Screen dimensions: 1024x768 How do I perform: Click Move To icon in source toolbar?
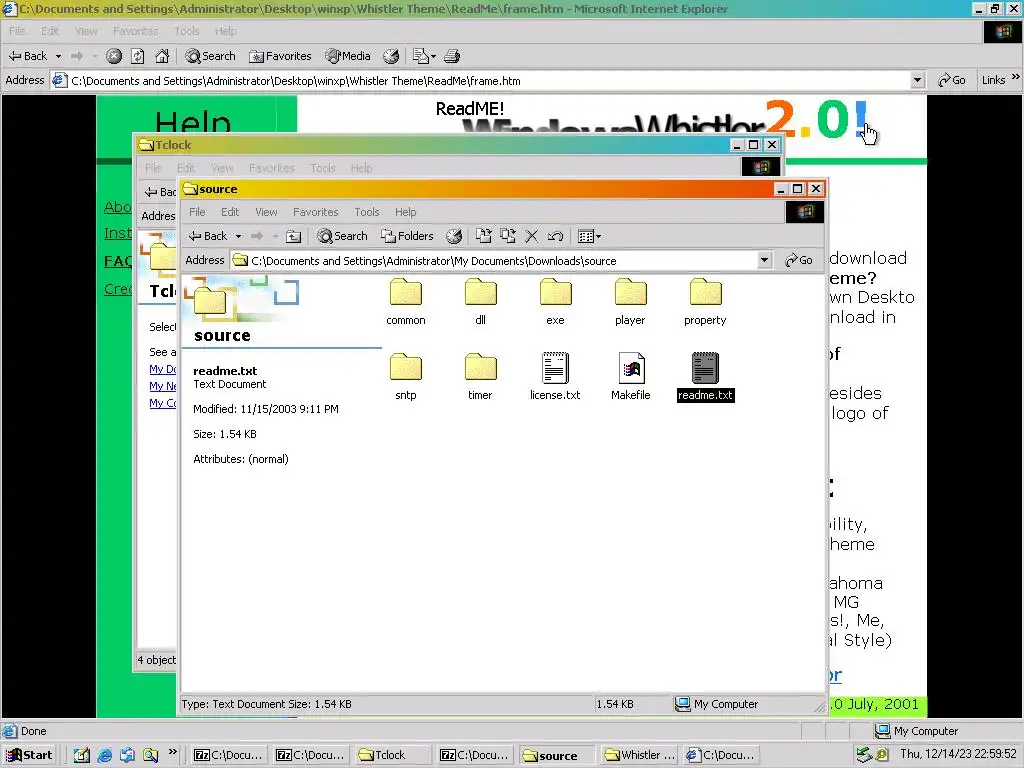[x=483, y=236]
